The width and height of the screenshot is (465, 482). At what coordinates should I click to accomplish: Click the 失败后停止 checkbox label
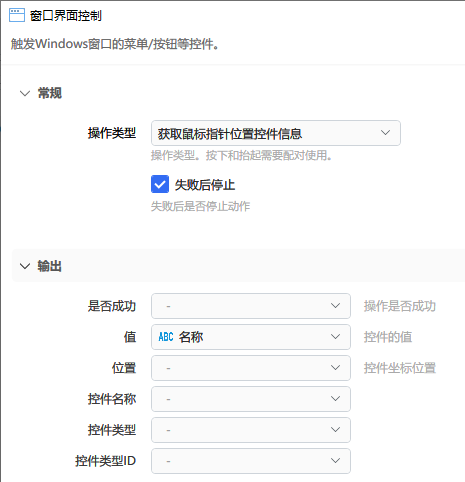coord(205,185)
